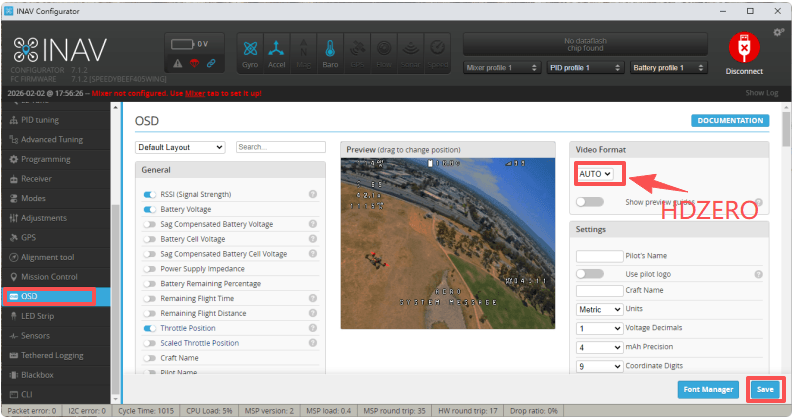Expand the Default Layout dropdown
795x420 pixels.
coord(180,147)
